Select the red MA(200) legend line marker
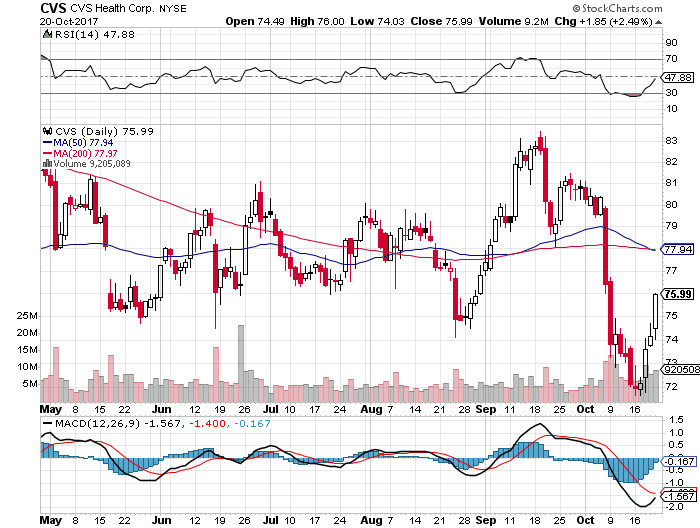This screenshot has width=700, height=528. pos(45,152)
